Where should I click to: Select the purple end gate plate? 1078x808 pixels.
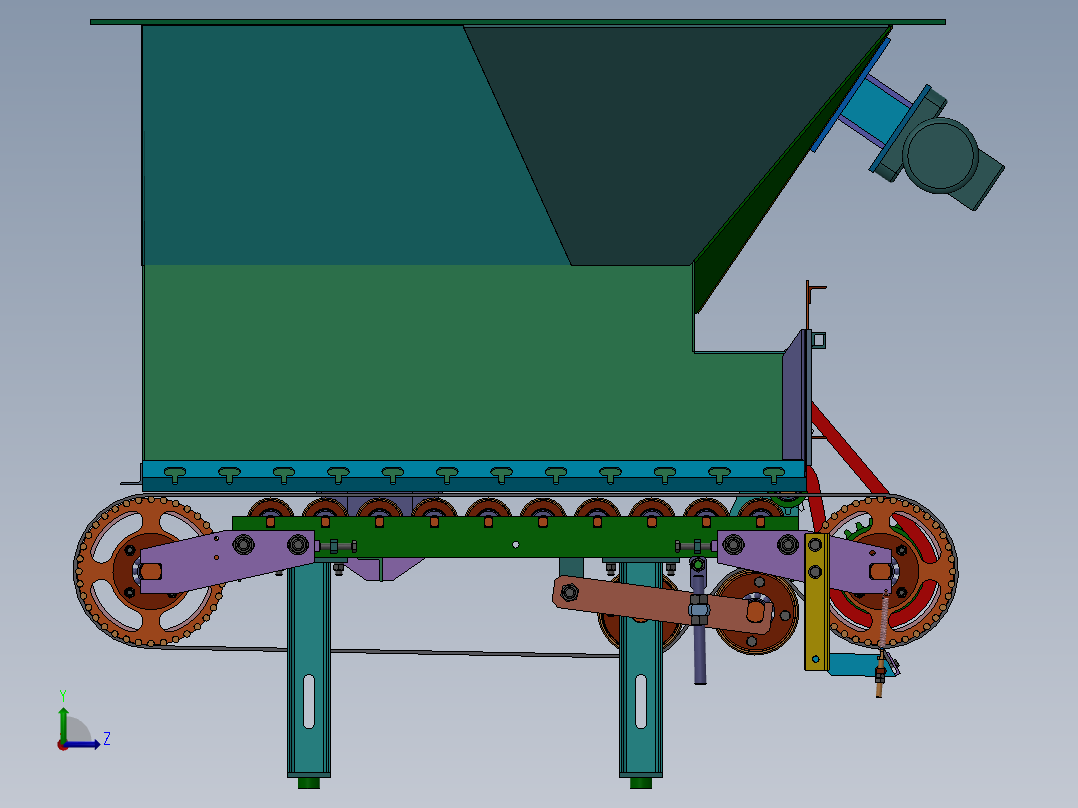[795, 397]
